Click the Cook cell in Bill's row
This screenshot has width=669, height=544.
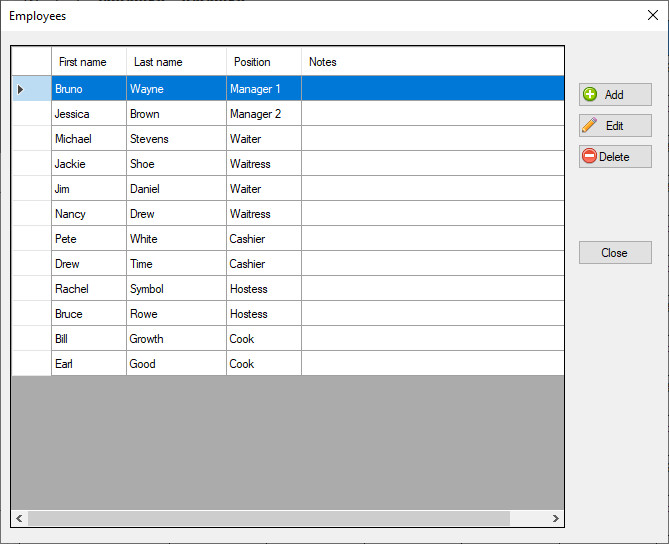(264, 339)
